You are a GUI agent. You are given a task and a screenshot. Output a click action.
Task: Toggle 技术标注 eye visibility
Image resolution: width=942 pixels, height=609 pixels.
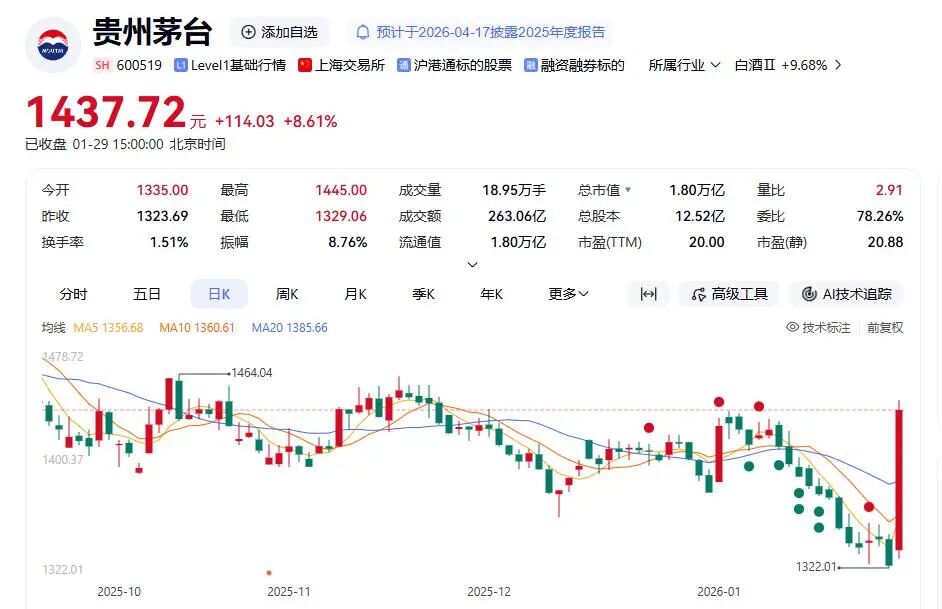click(x=792, y=327)
